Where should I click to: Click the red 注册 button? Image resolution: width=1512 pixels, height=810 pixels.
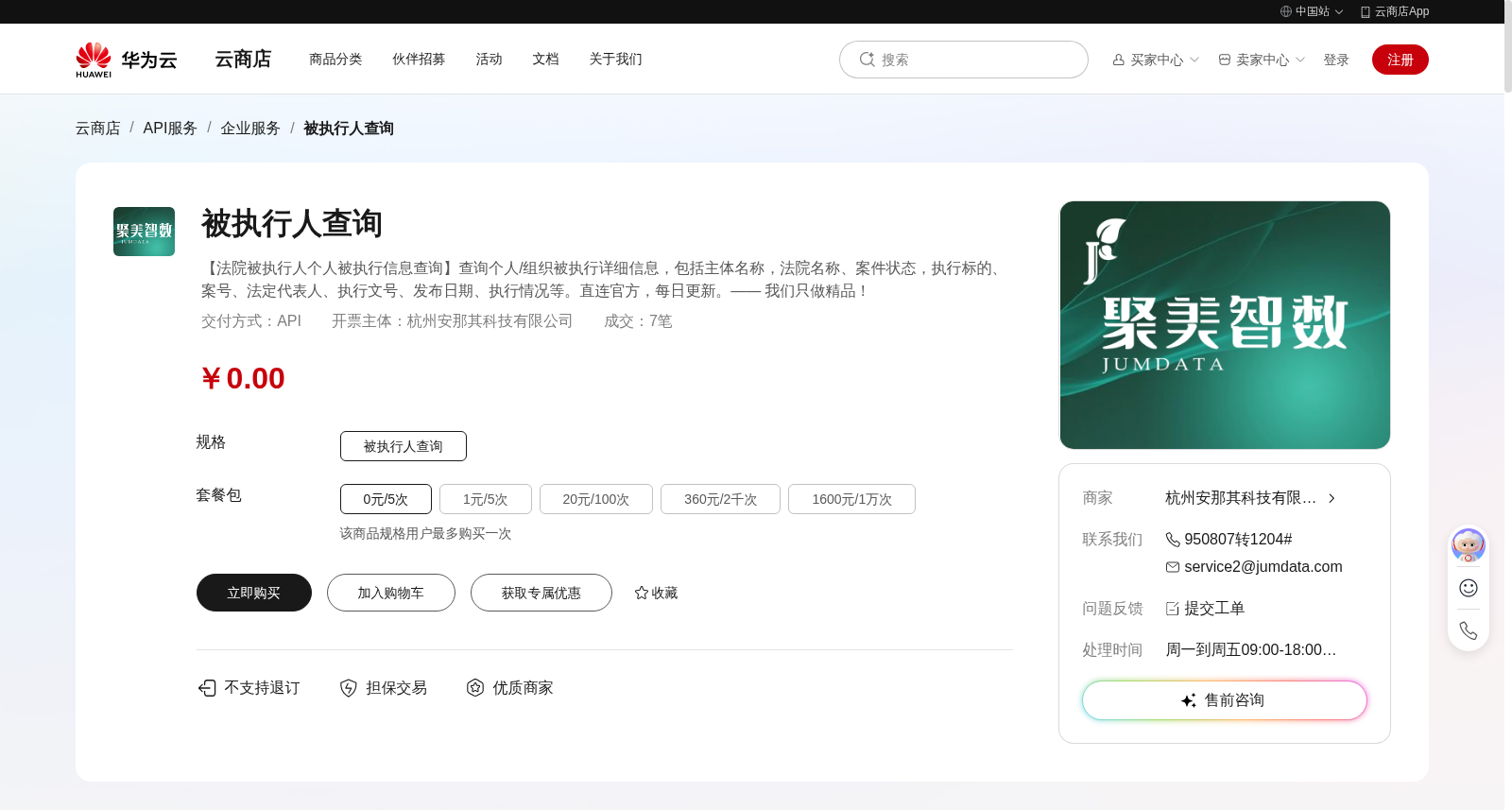(x=1400, y=60)
